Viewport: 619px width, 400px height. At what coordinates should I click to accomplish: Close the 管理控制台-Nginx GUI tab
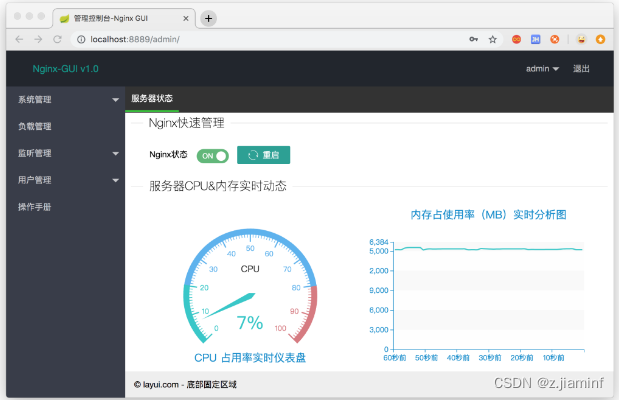click(186, 18)
